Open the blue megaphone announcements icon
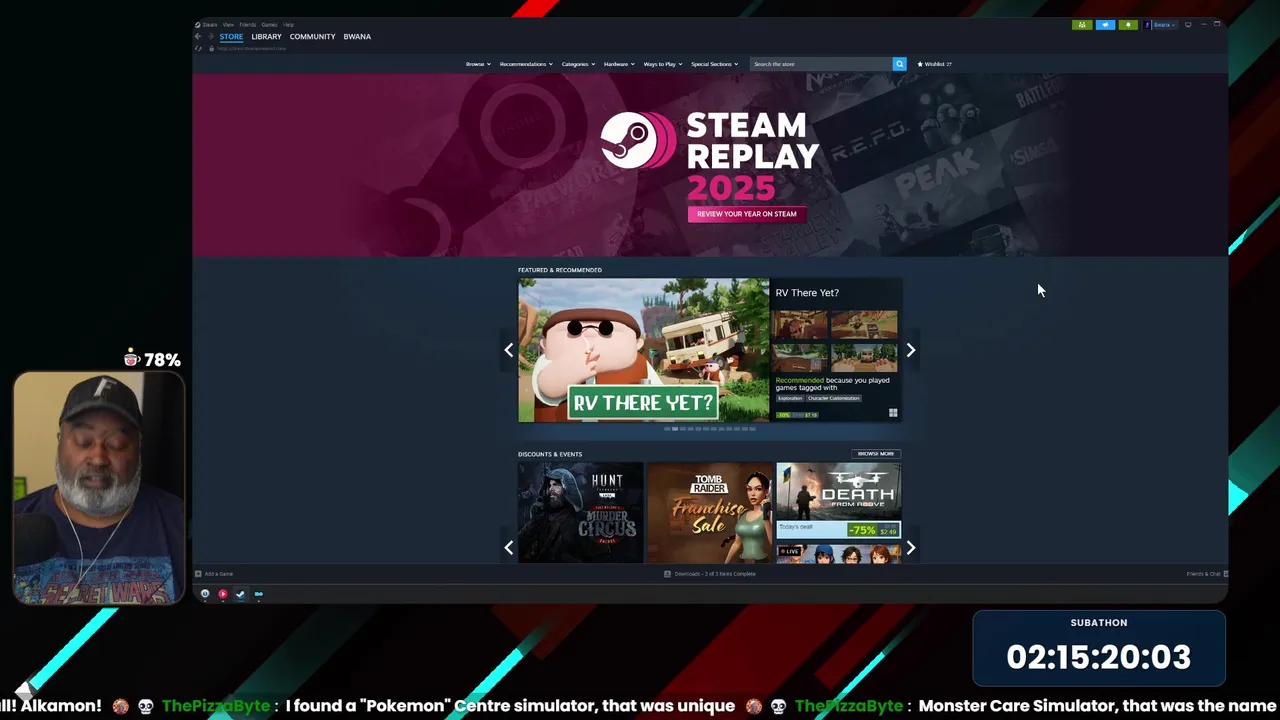1280x720 pixels. [1105, 25]
